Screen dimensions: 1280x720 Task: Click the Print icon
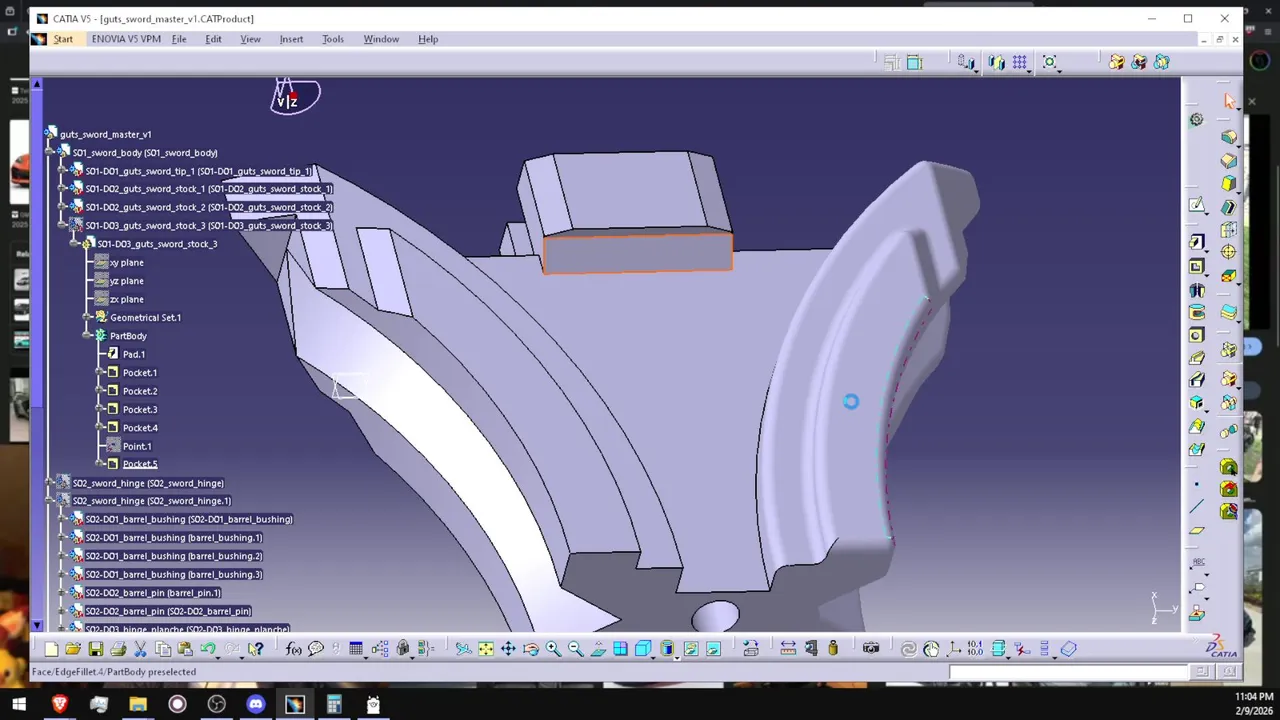(118, 649)
